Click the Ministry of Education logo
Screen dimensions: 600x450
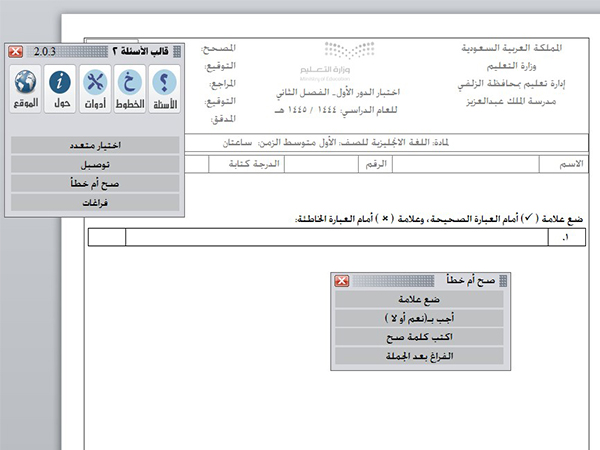coord(345,58)
